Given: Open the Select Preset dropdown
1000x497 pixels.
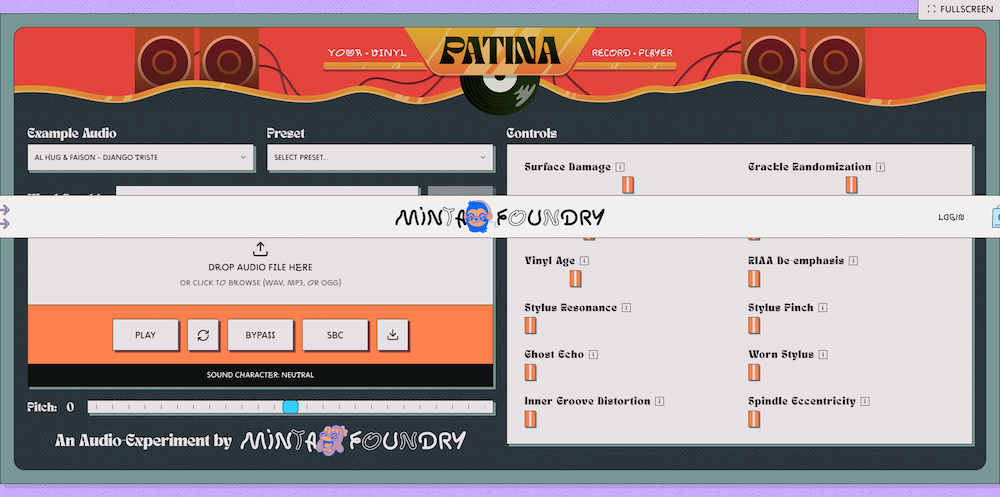Looking at the screenshot, I should (x=380, y=158).
